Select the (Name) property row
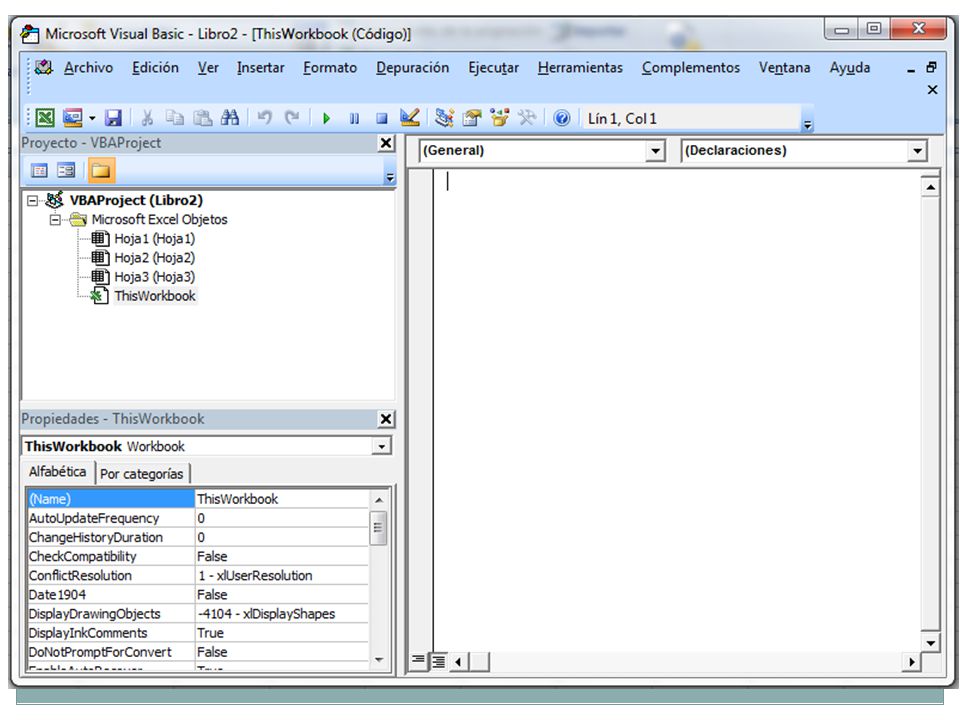 (x=197, y=499)
